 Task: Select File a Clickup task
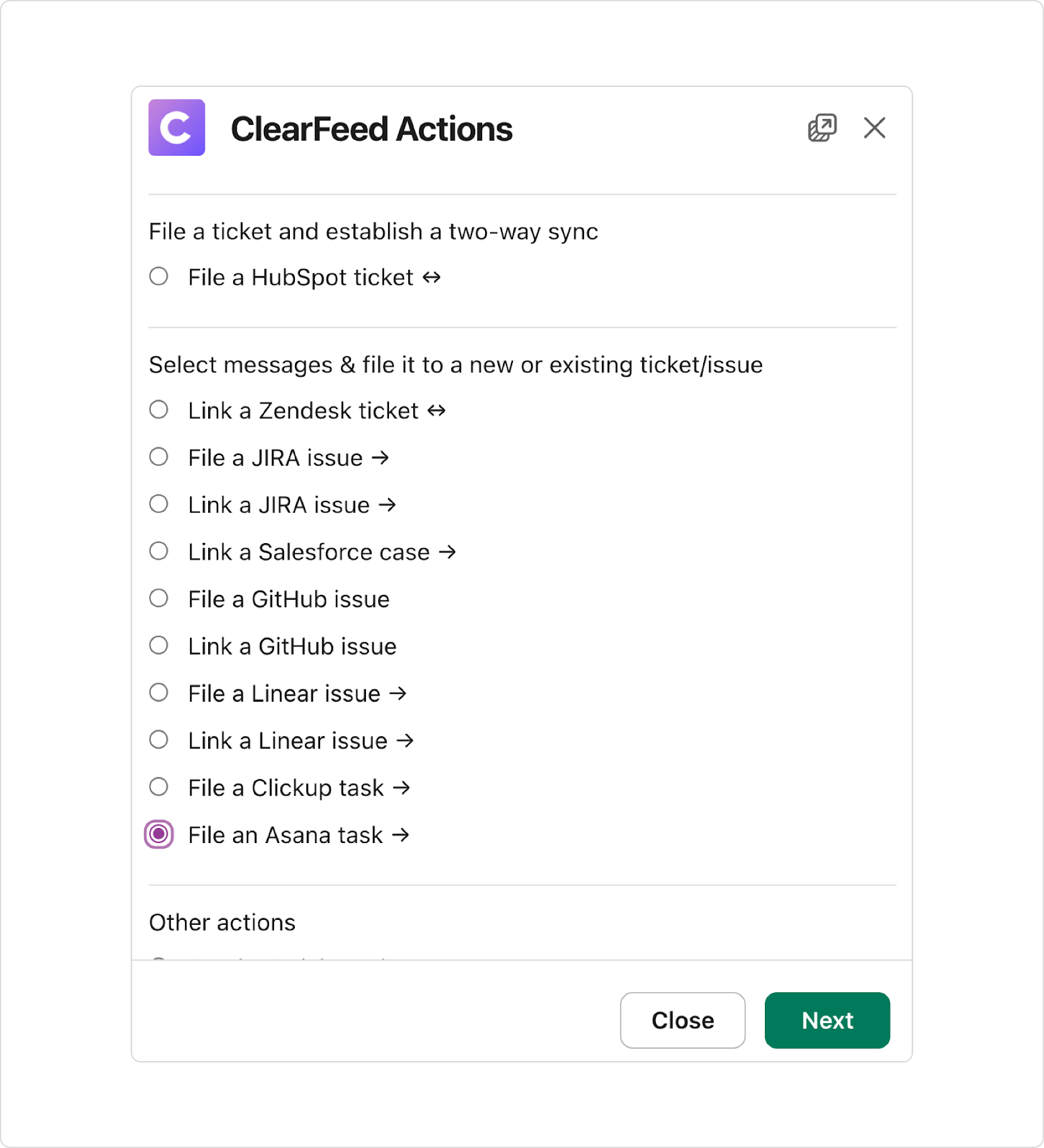(159, 787)
